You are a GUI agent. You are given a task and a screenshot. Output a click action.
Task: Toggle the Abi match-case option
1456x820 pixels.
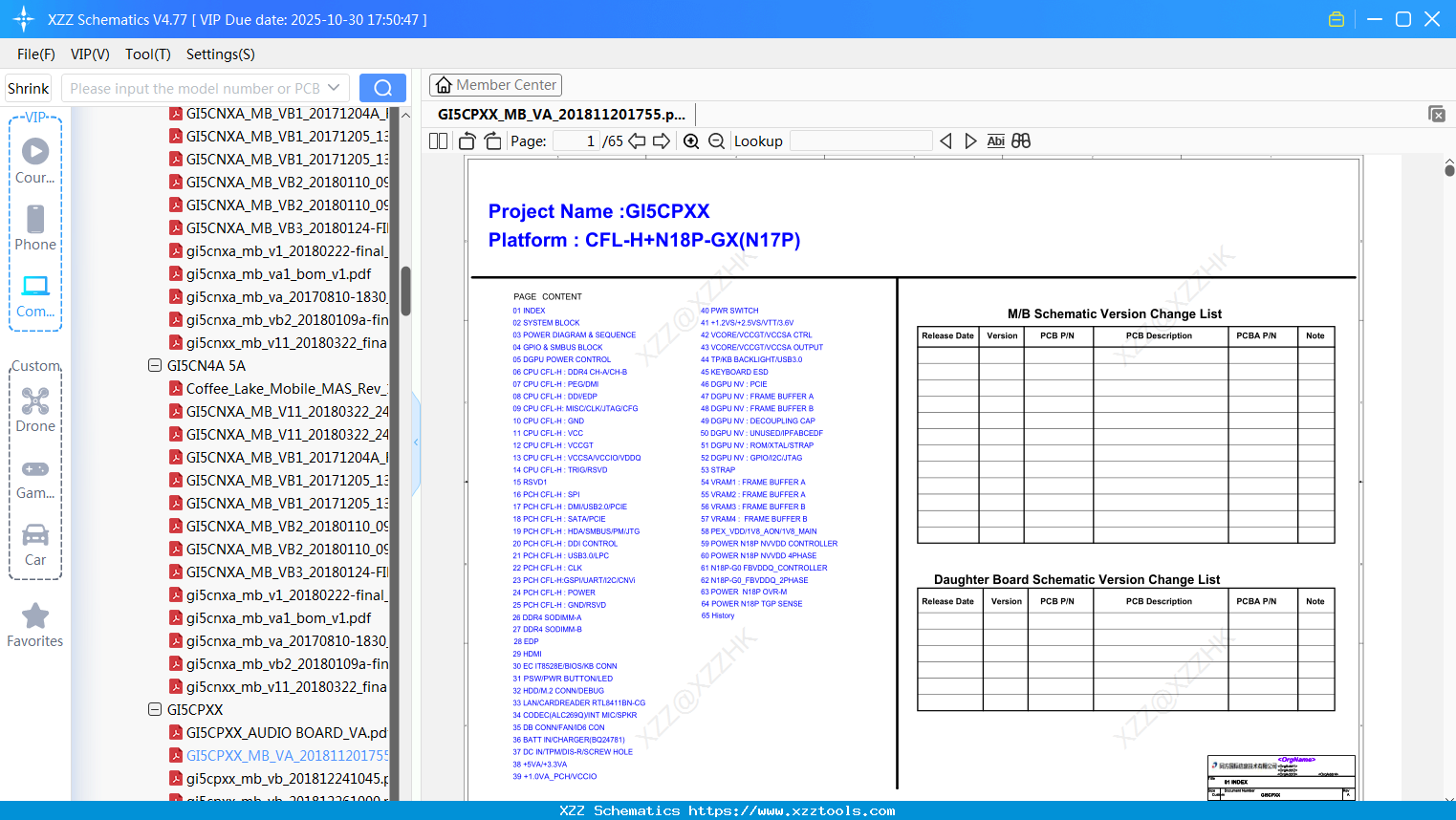tap(996, 140)
